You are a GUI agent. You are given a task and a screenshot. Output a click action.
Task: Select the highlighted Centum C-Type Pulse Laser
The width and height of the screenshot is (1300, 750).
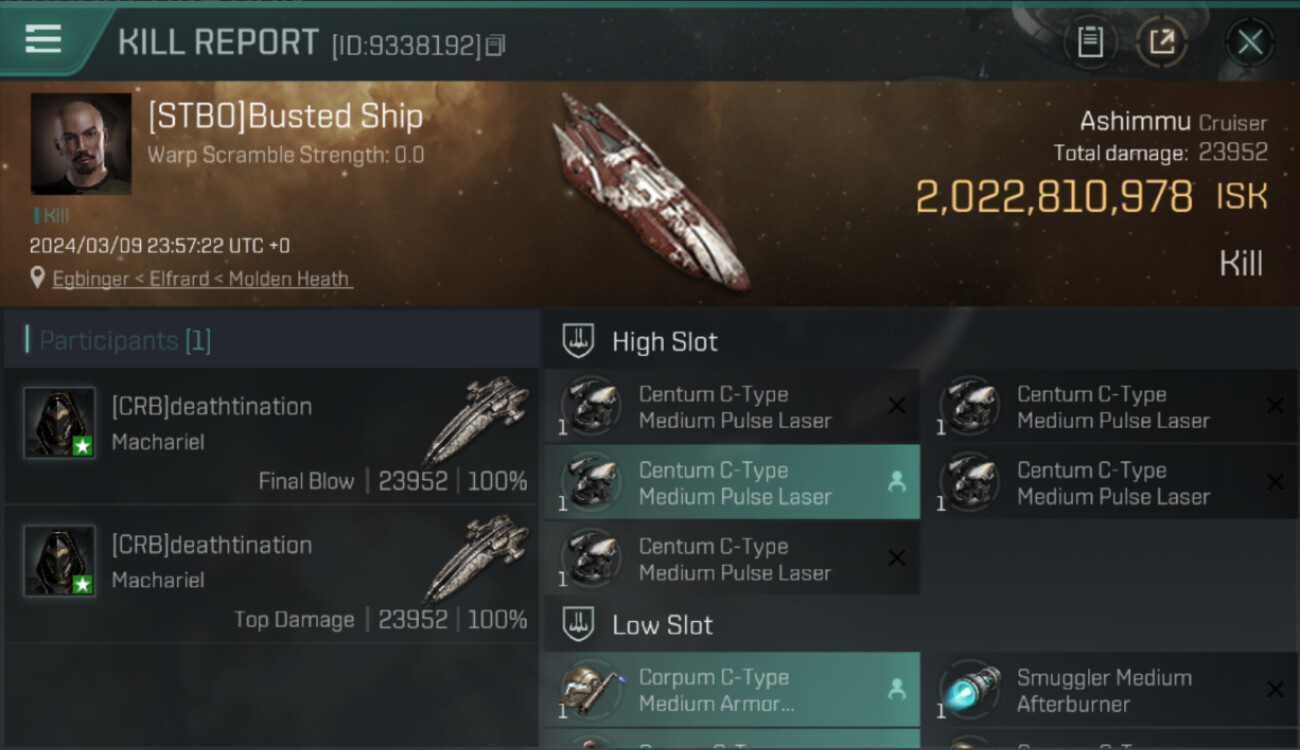tap(732, 483)
